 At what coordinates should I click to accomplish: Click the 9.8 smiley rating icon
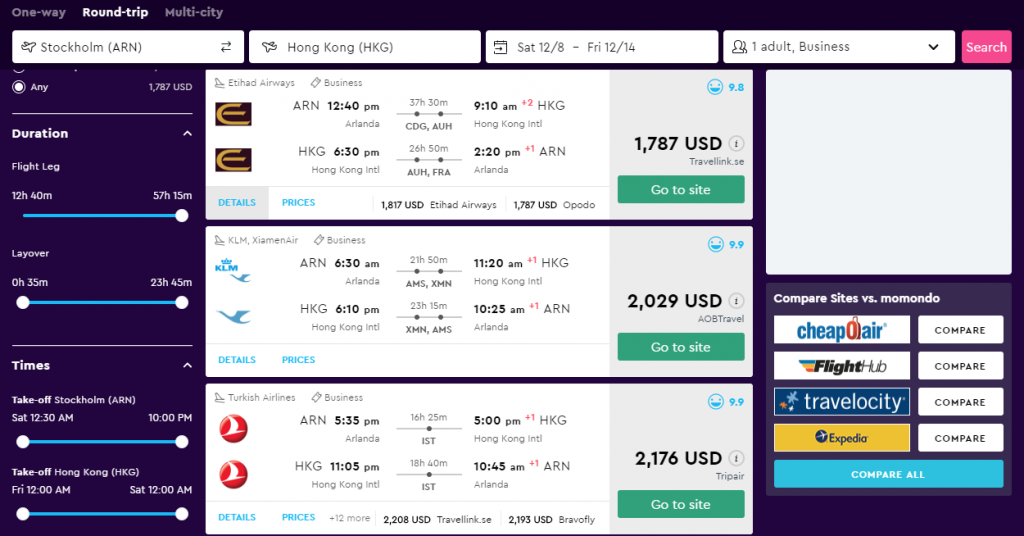tap(715, 87)
